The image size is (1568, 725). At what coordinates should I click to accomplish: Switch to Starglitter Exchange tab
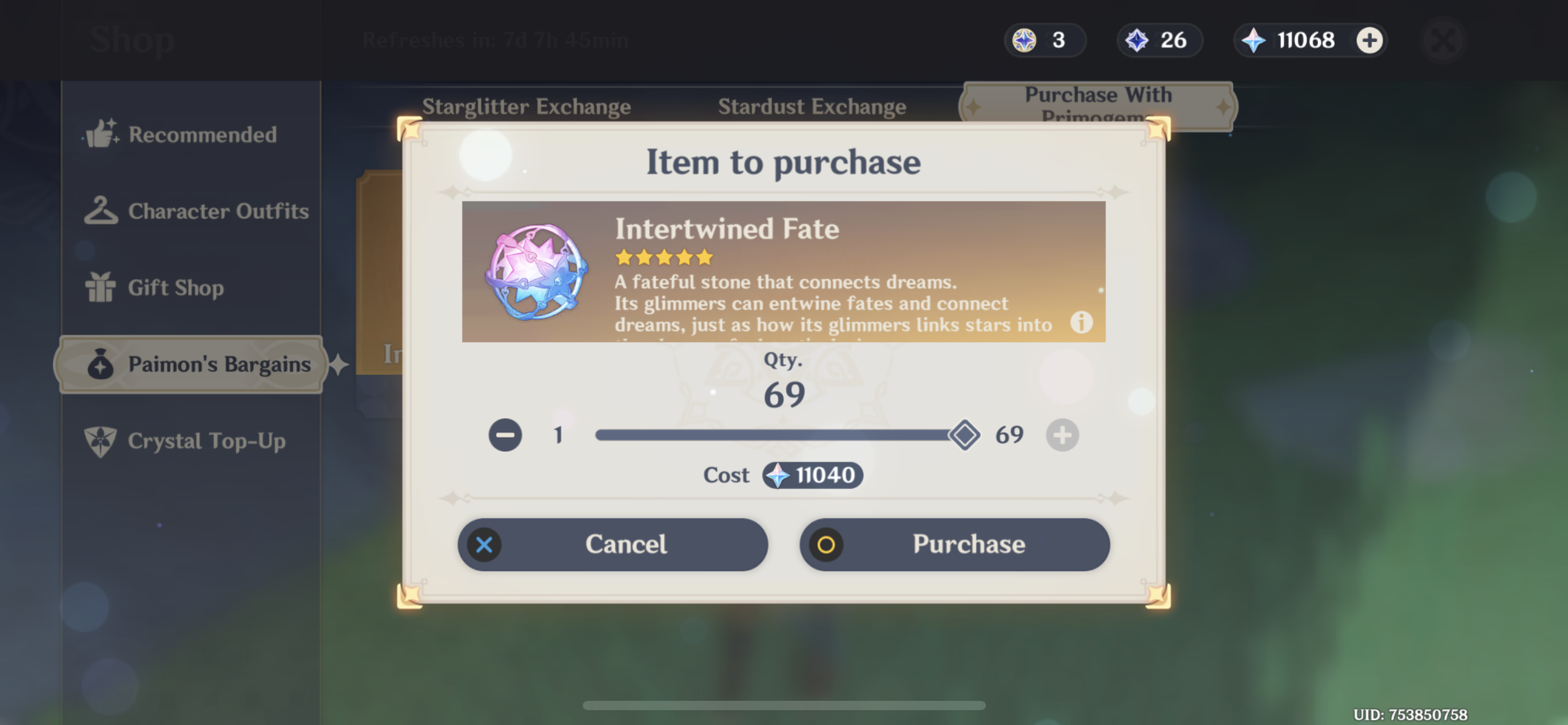coord(526,107)
